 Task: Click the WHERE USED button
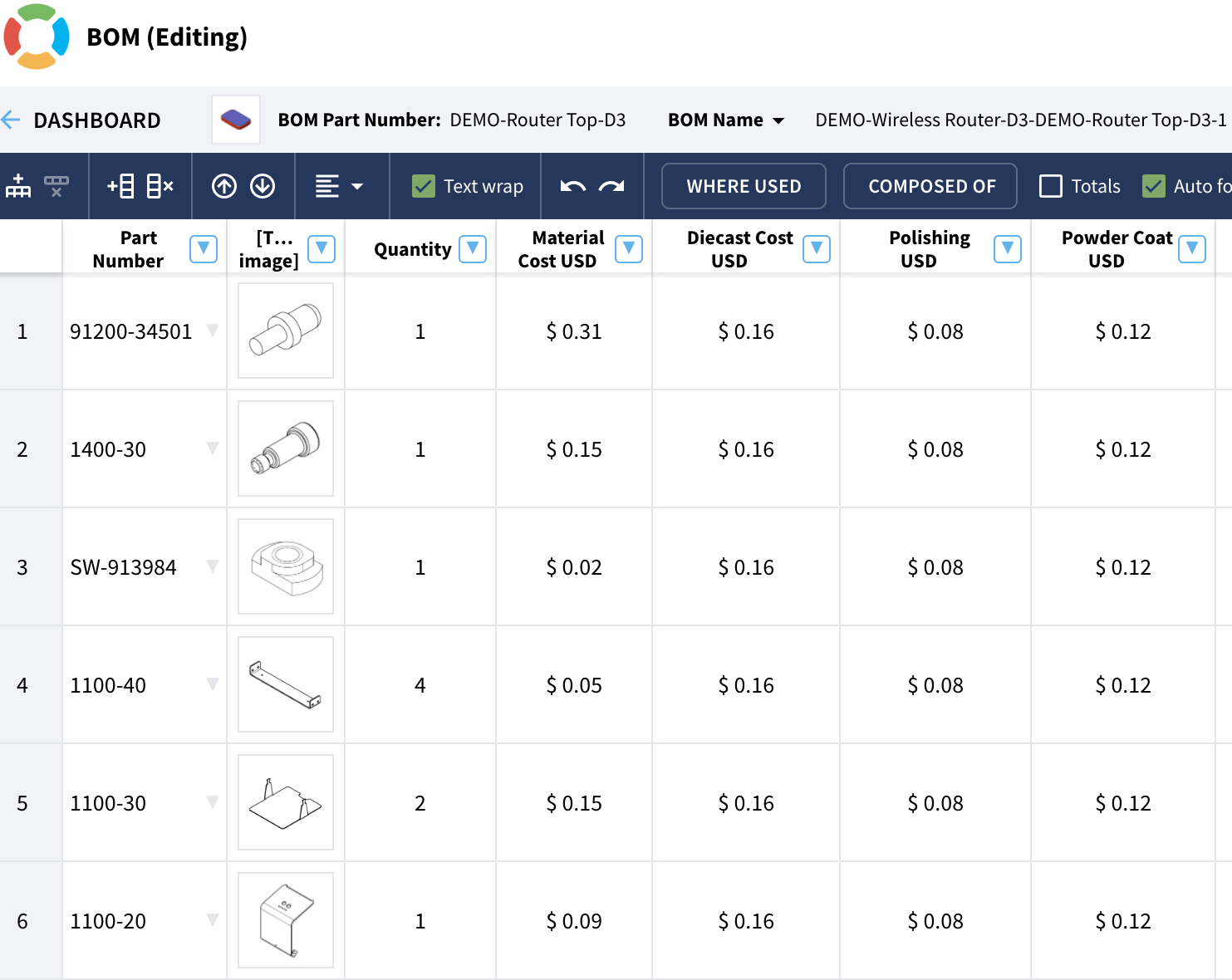point(744,186)
